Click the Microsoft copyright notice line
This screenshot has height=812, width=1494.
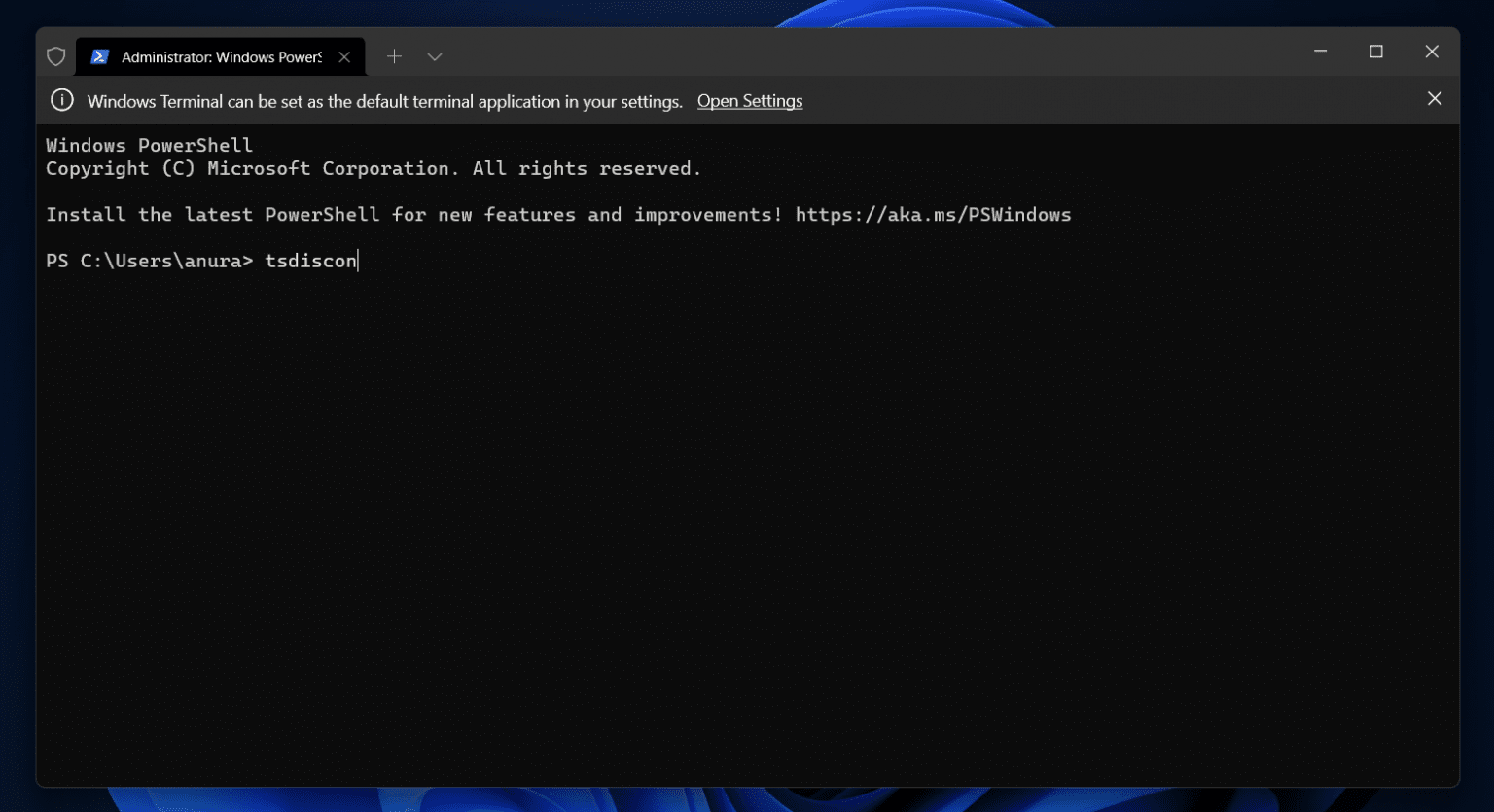(x=373, y=168)
